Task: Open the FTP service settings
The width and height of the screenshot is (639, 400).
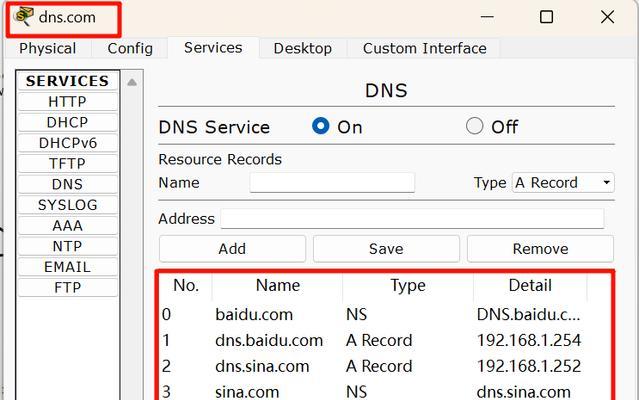Action: click(x=68, y=288)
